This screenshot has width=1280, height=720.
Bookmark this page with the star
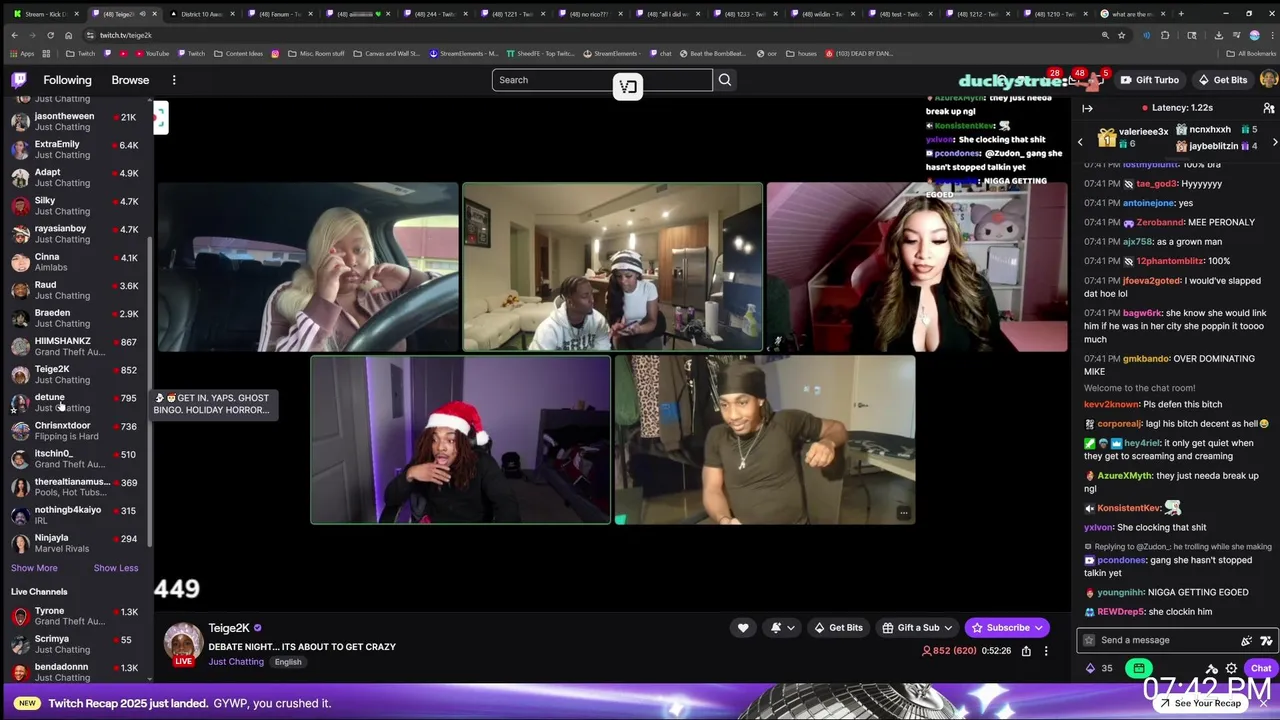pyautogui.click(x=1121, y=35)
